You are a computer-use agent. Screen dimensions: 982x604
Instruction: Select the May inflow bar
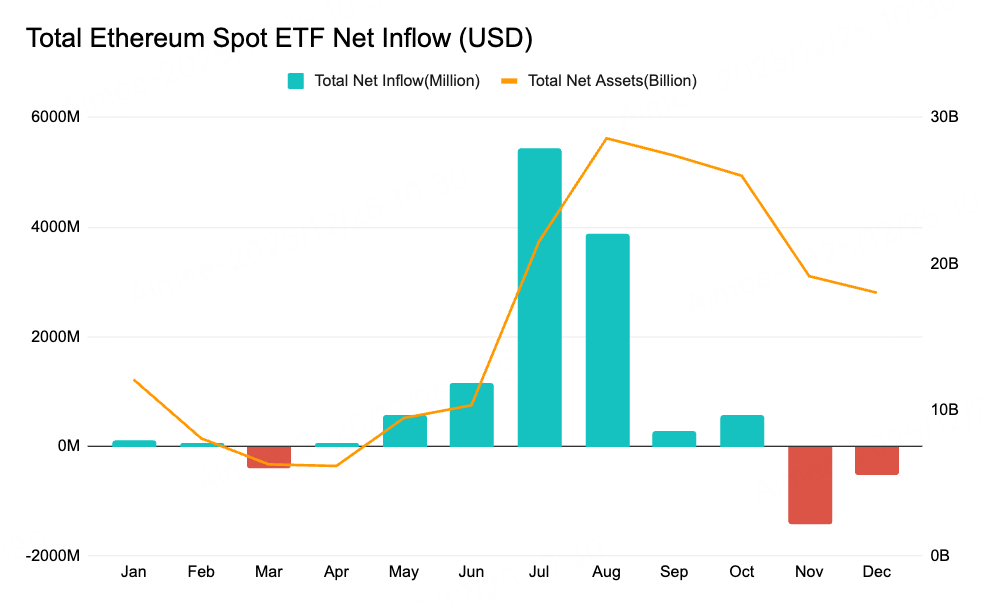tap(404, 430)
